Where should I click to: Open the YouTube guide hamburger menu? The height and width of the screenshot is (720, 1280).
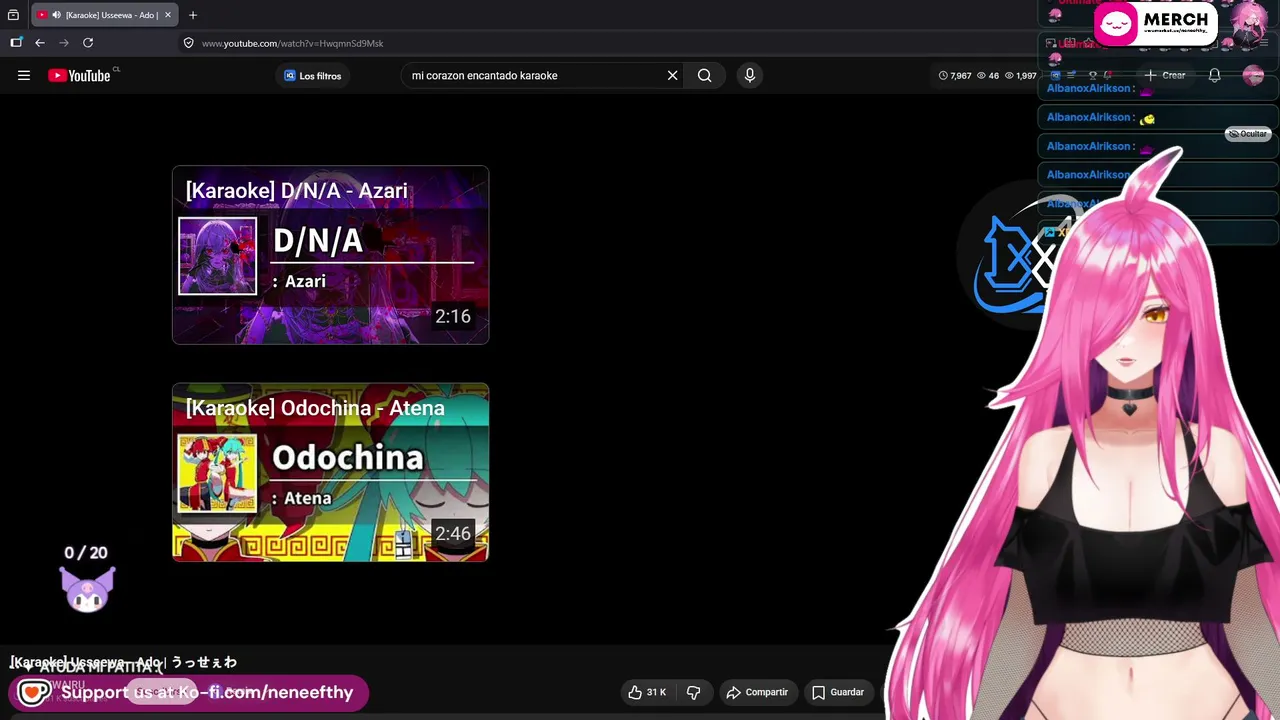[x=24, y=75]
